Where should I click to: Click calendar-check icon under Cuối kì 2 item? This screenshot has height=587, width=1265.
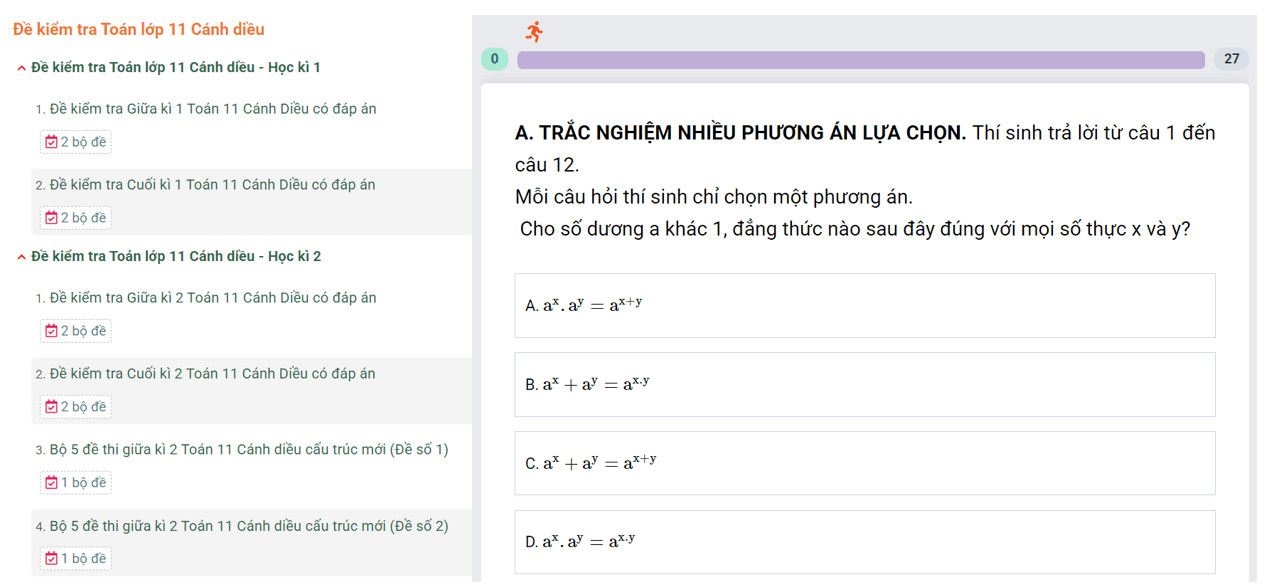click(x=52, y=407)
